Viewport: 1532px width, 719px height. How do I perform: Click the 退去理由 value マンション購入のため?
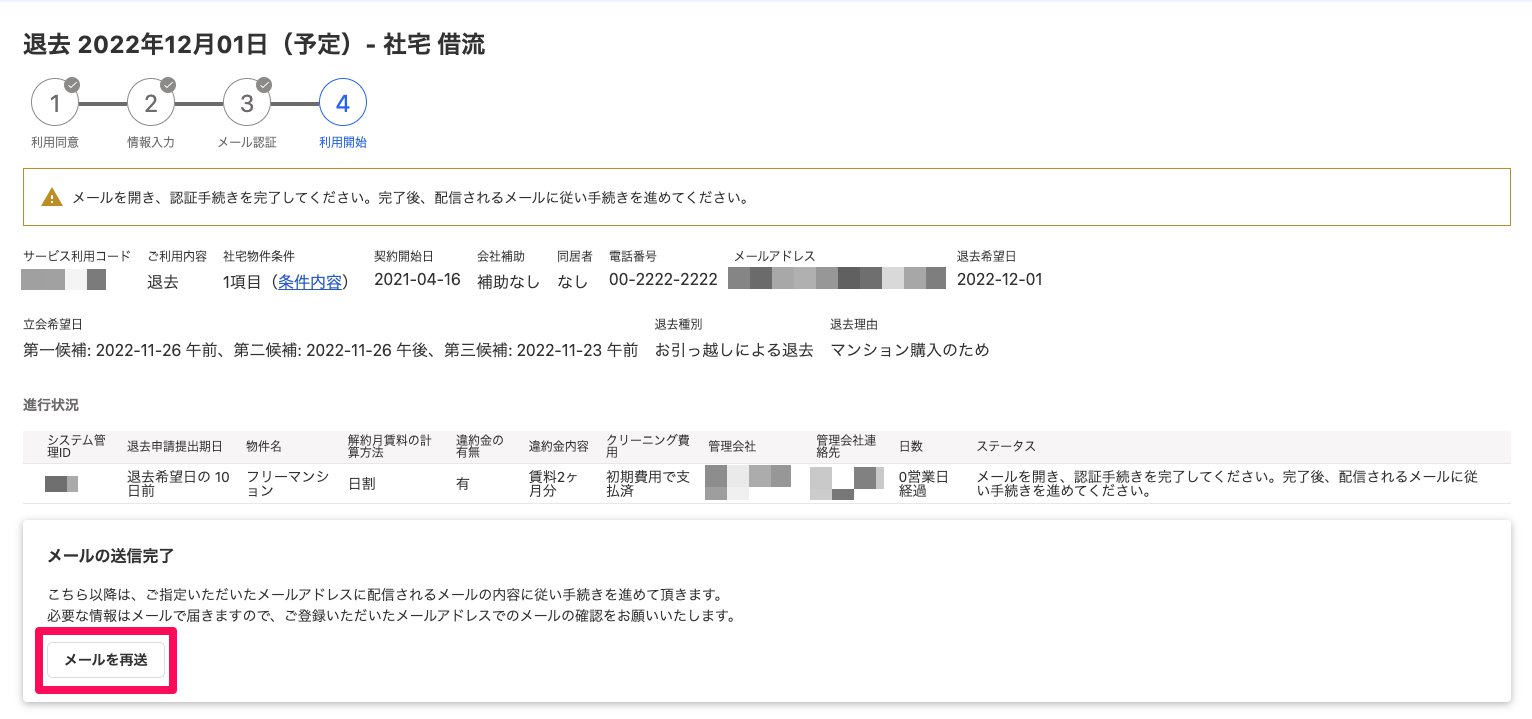(910, 350)
